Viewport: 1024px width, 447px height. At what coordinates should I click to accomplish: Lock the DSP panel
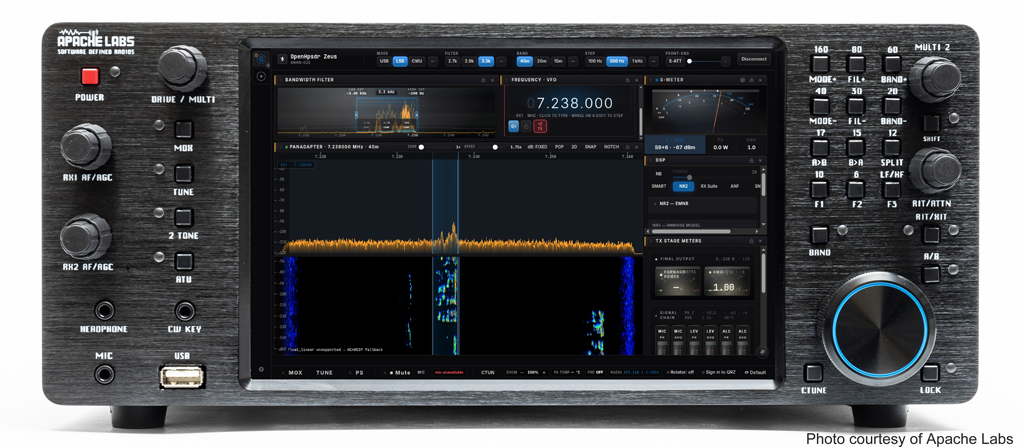751,160
